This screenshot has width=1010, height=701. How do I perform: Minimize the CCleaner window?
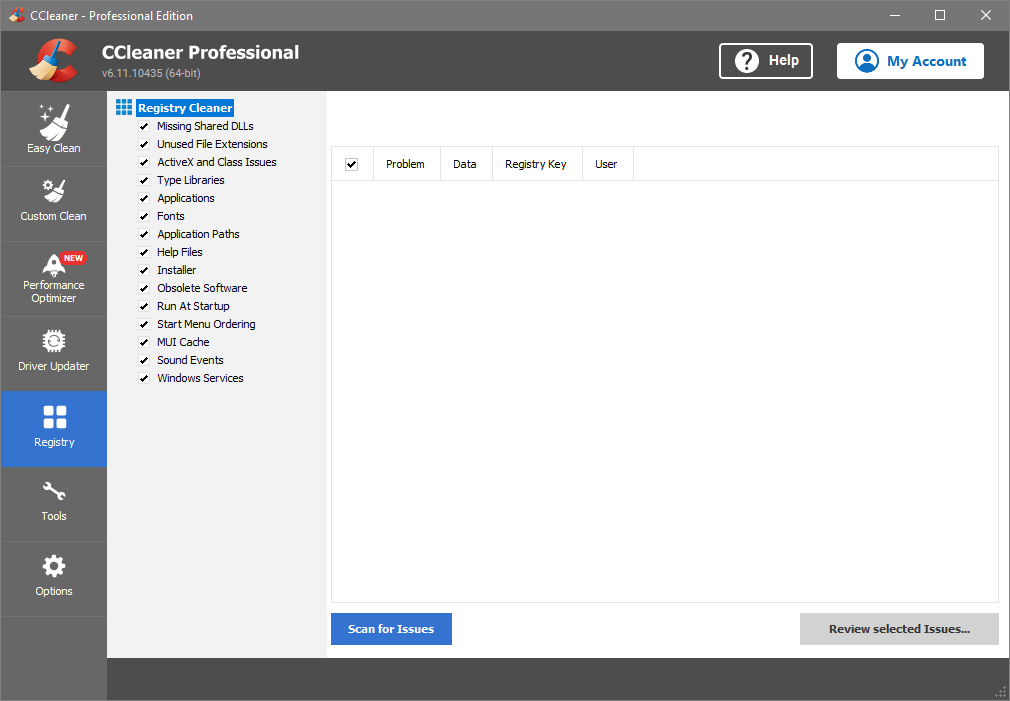tap(895, 15)
